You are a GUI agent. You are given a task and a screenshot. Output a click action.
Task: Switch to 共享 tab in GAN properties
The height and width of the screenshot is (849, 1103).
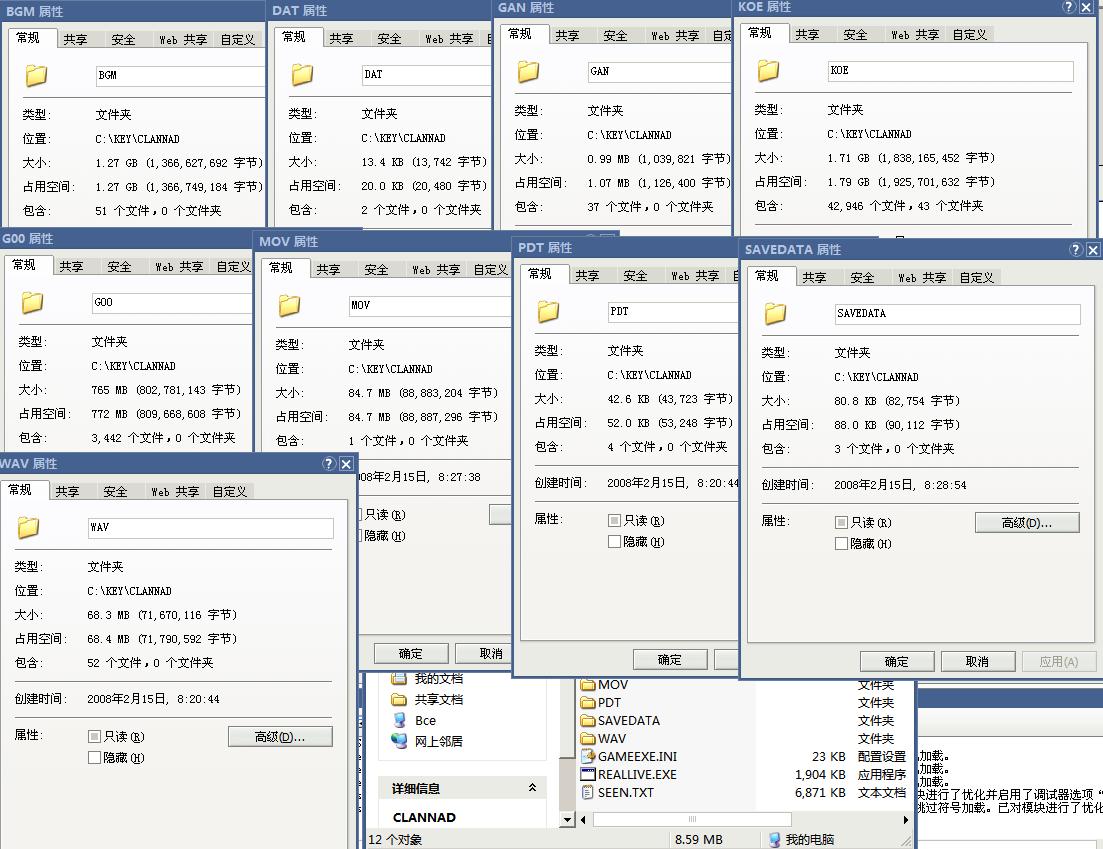click(x=568, y=36)
